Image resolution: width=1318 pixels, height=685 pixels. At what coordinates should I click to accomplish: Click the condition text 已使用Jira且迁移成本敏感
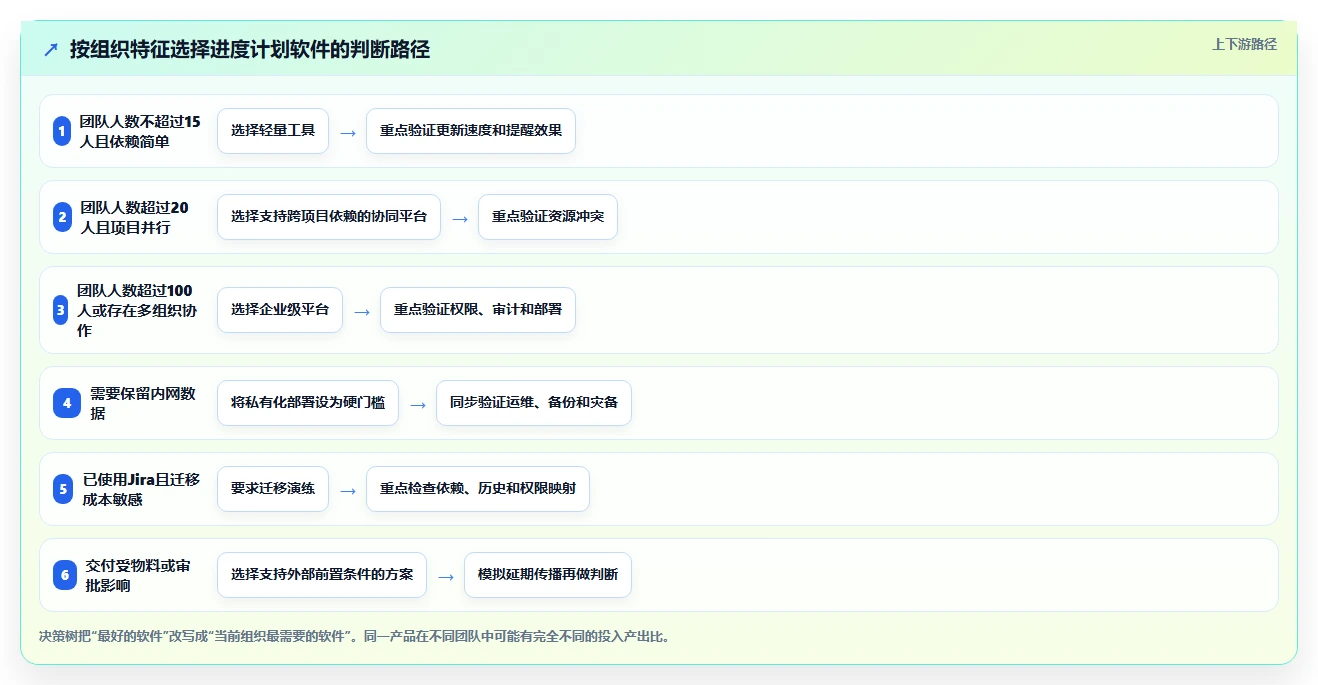[x=141, y=489]
